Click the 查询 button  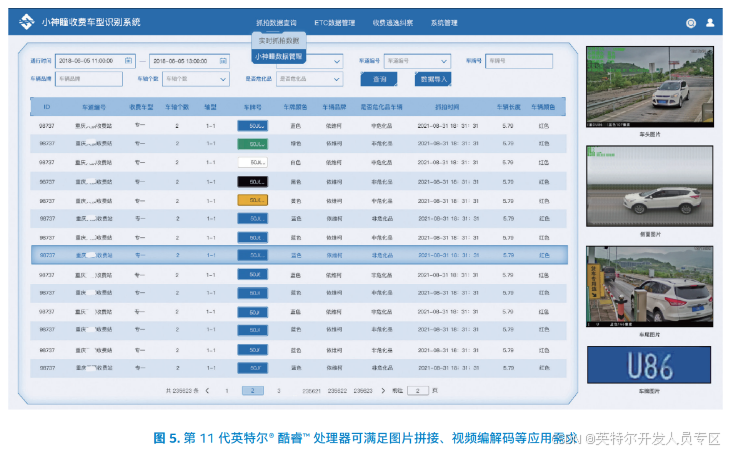[x=379, y=79]
